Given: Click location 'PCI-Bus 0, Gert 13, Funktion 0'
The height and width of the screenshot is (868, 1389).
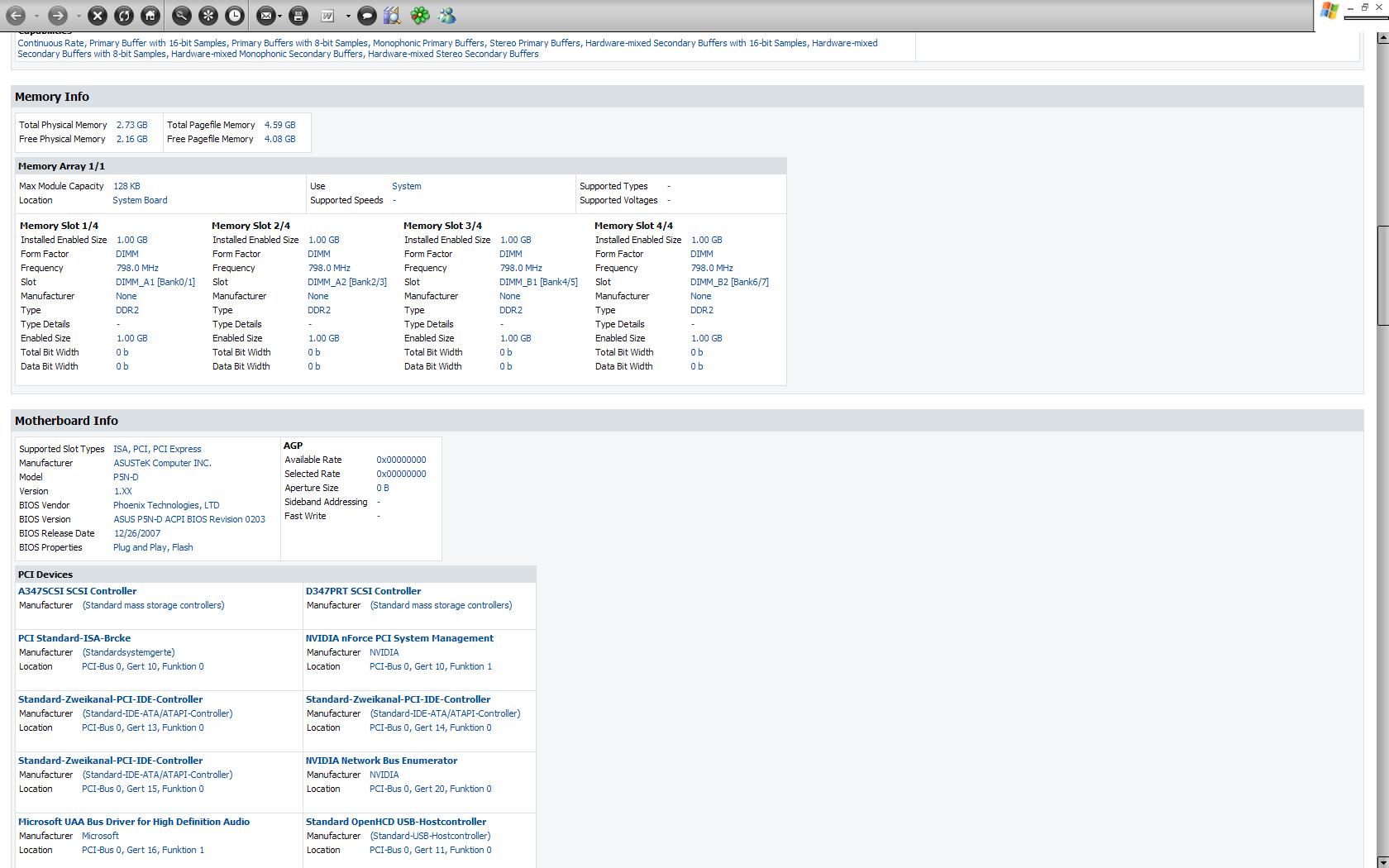Looking at the screenshot, I should [x=142, y=727].
